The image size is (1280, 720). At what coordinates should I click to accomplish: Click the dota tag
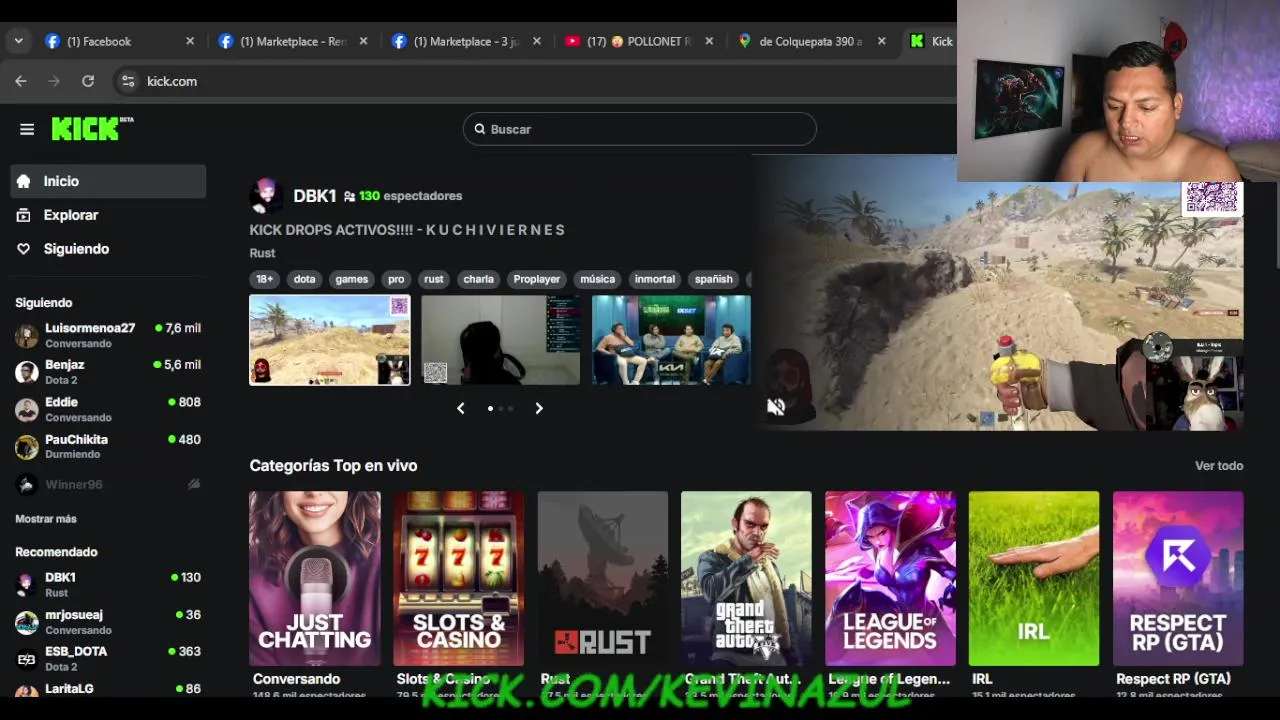pyautogui.click(x=305, y=279)
